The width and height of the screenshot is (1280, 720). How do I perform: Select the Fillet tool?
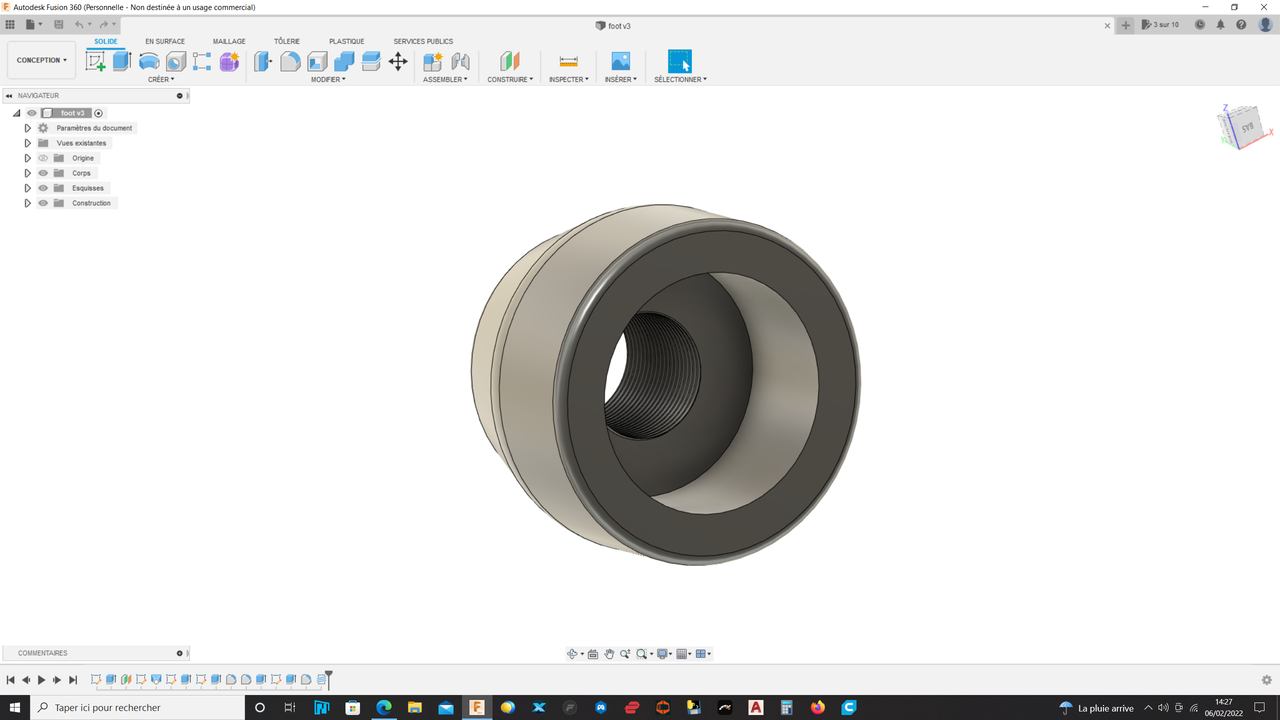tap(290, 61)
